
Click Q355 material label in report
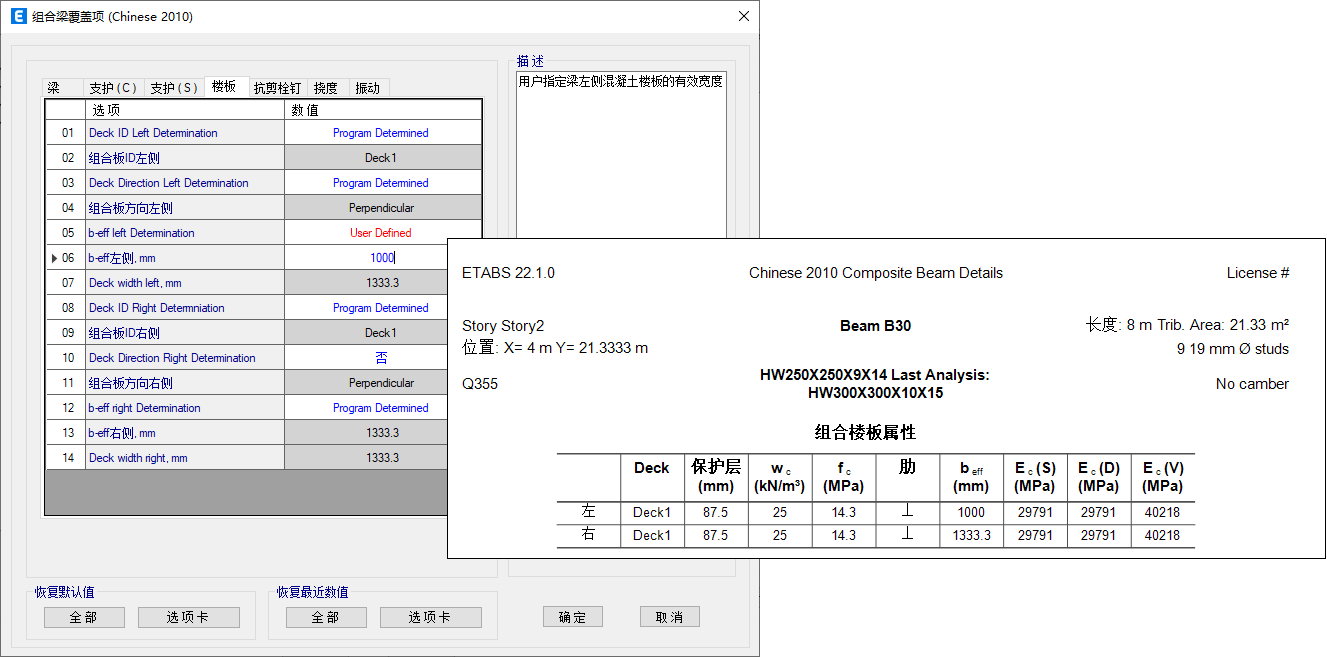(480, 384)
